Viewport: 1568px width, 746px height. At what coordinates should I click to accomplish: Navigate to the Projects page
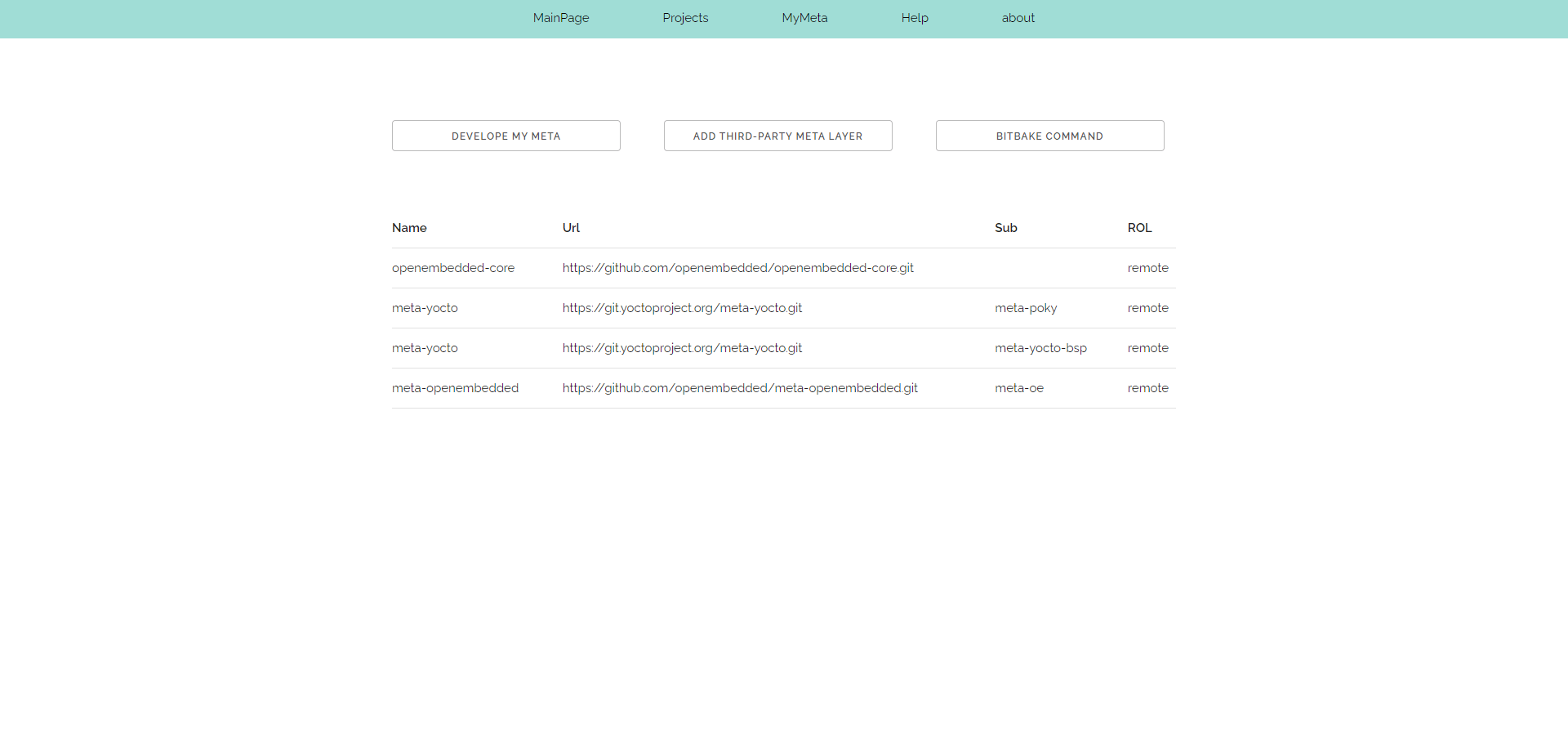tap(685, 18)
